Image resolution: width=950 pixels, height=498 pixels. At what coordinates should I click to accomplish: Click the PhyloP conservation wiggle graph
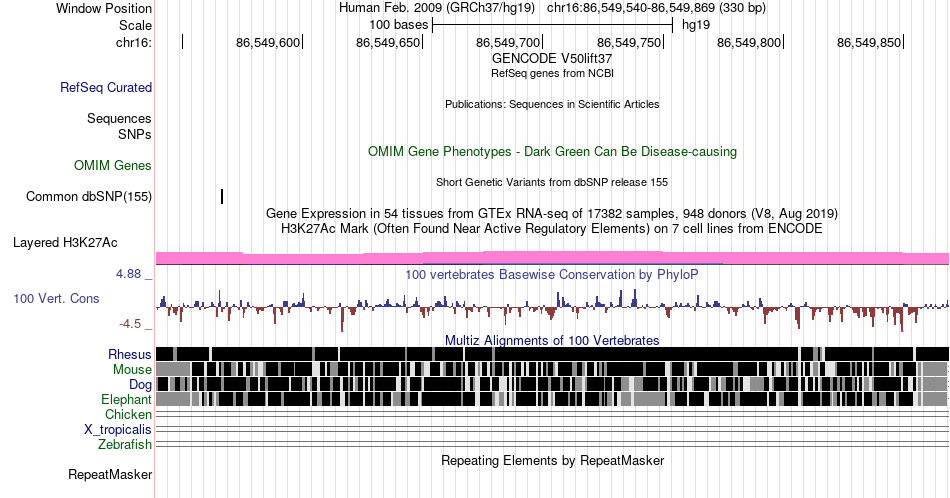552,308
